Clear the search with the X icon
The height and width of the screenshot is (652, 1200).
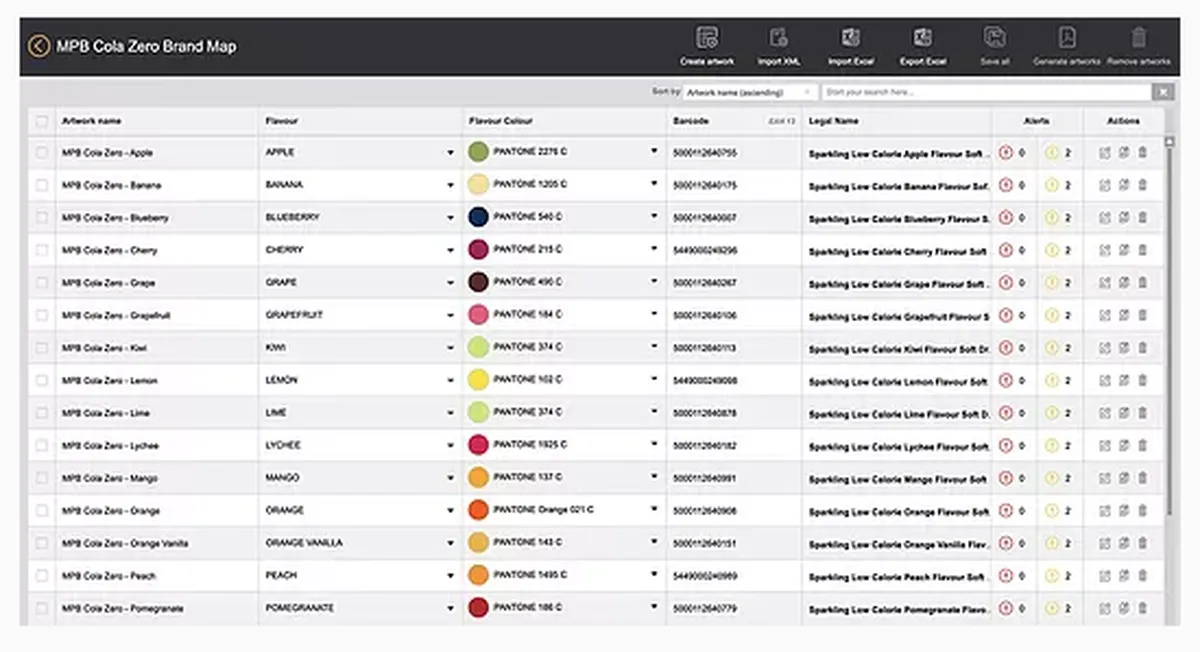pyautogui.click(x=1162, y=92)
